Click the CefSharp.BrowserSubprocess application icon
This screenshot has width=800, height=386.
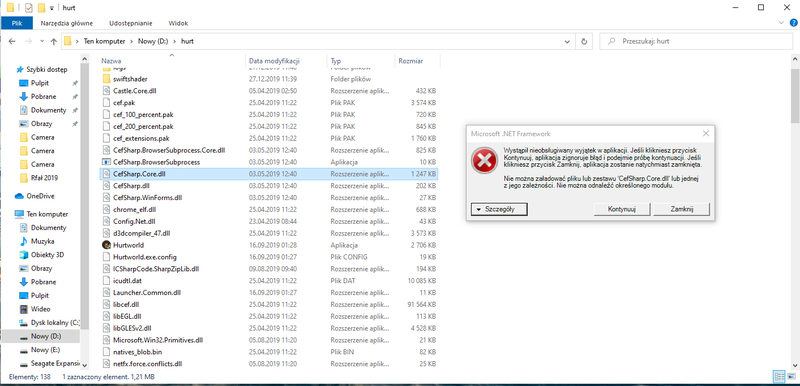point(106,162)
